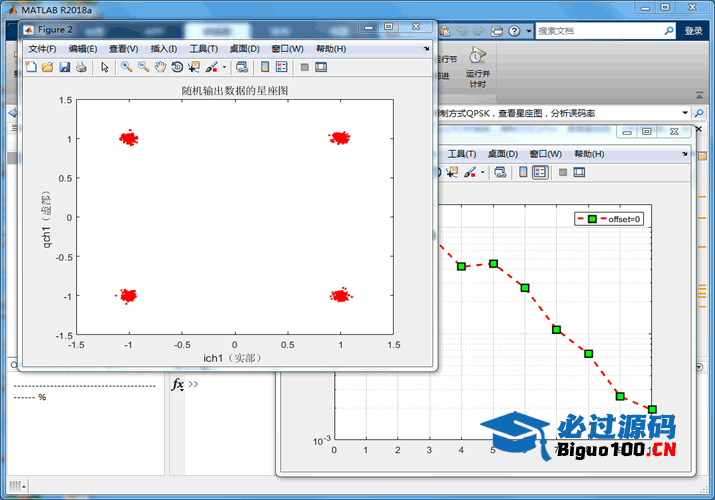
Task: Click 运行节 Run Section button
Action: (x=447, y=59)
